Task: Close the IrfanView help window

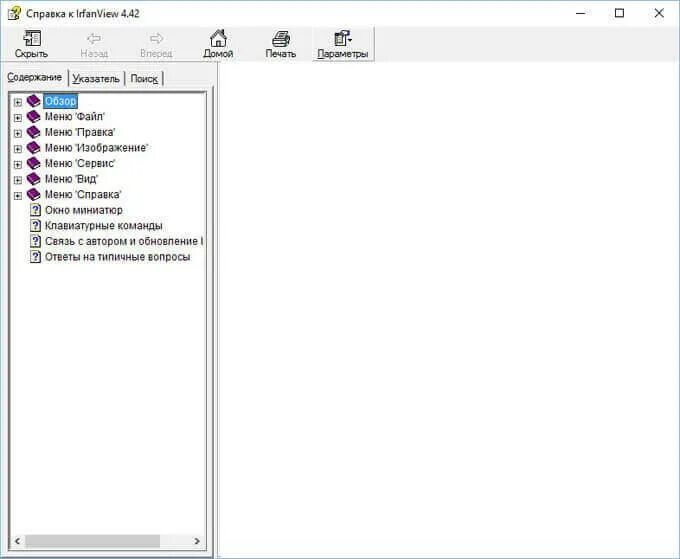Action: click(659, 13)
